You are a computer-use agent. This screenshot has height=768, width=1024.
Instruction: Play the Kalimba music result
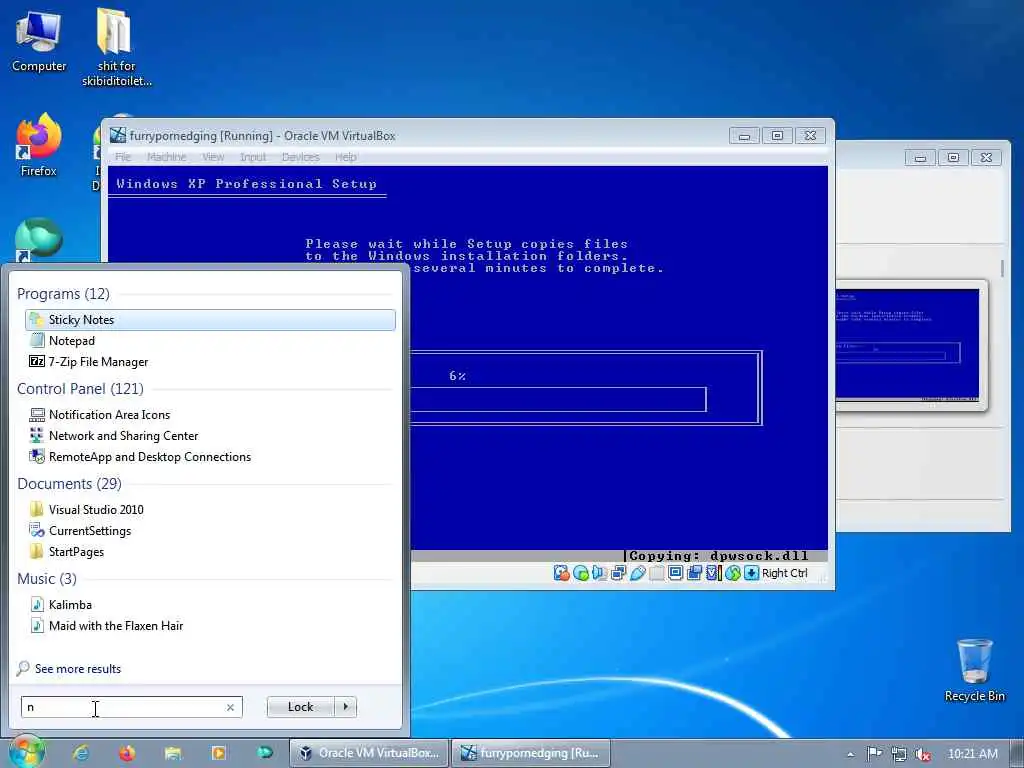pyautogui.click(x=210, y=605)
